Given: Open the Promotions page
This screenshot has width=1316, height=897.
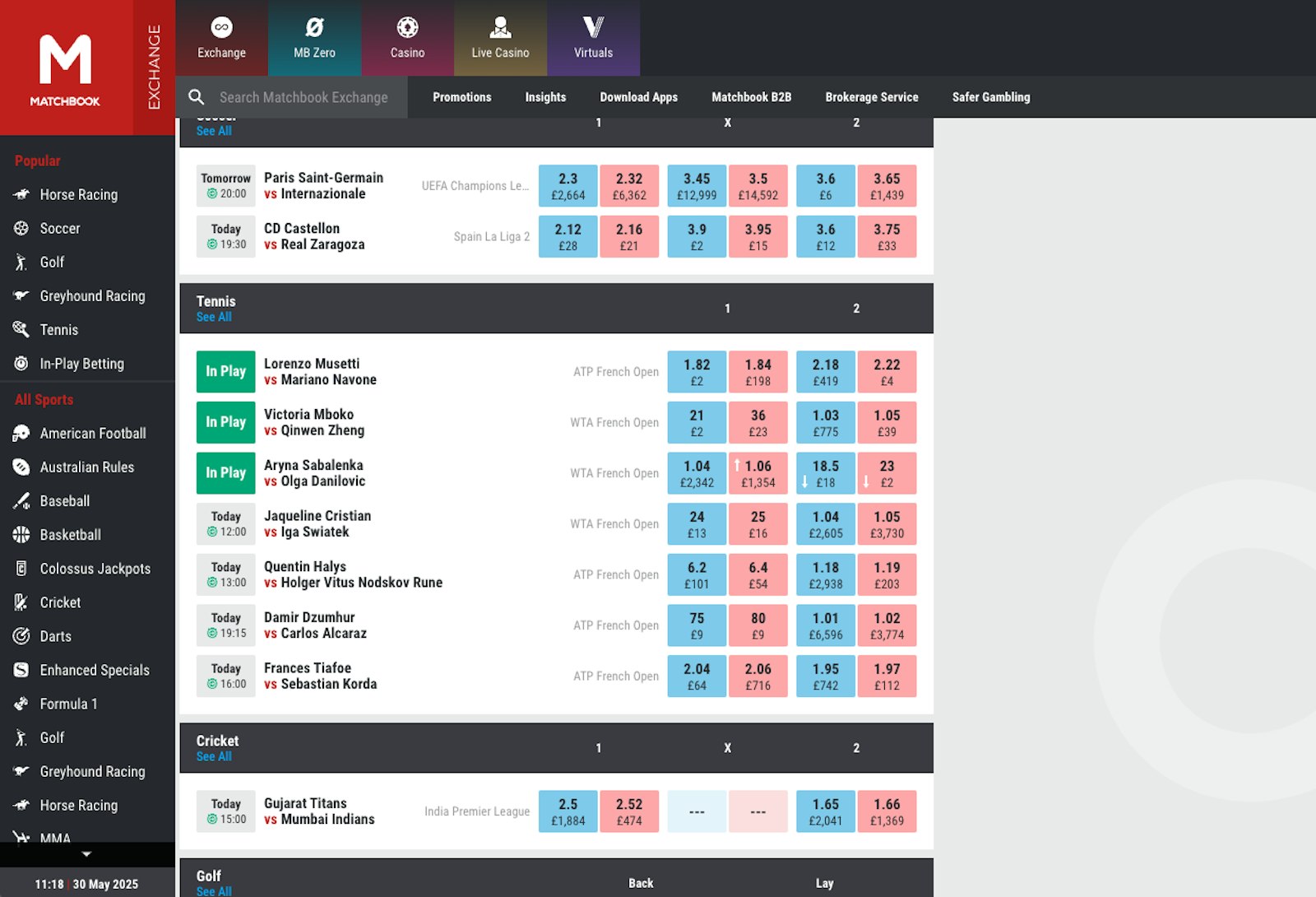Looking at the screenshot, I should 461,97.
